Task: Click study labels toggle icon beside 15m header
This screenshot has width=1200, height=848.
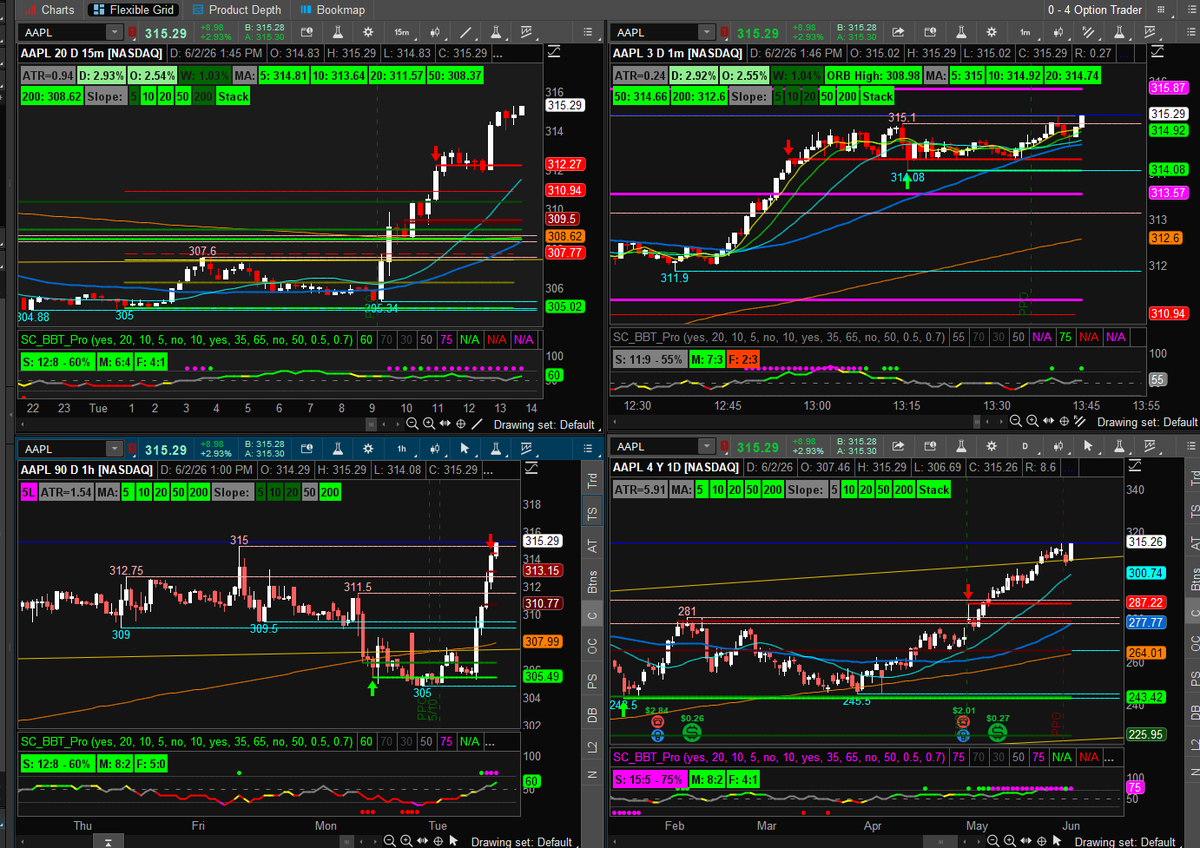Action: pyautogui.click(x=553, y=52)
